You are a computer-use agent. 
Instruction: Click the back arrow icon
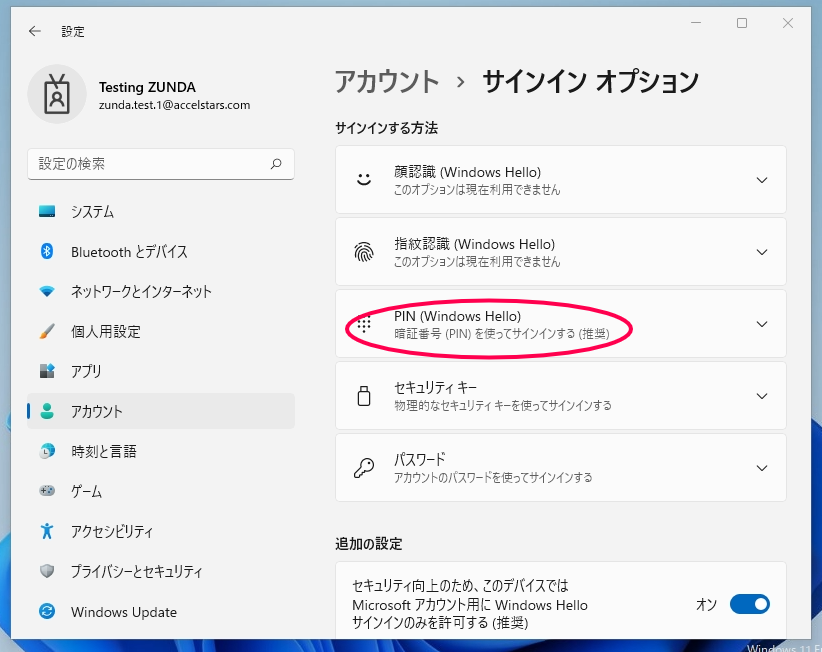tap(35, 31)
